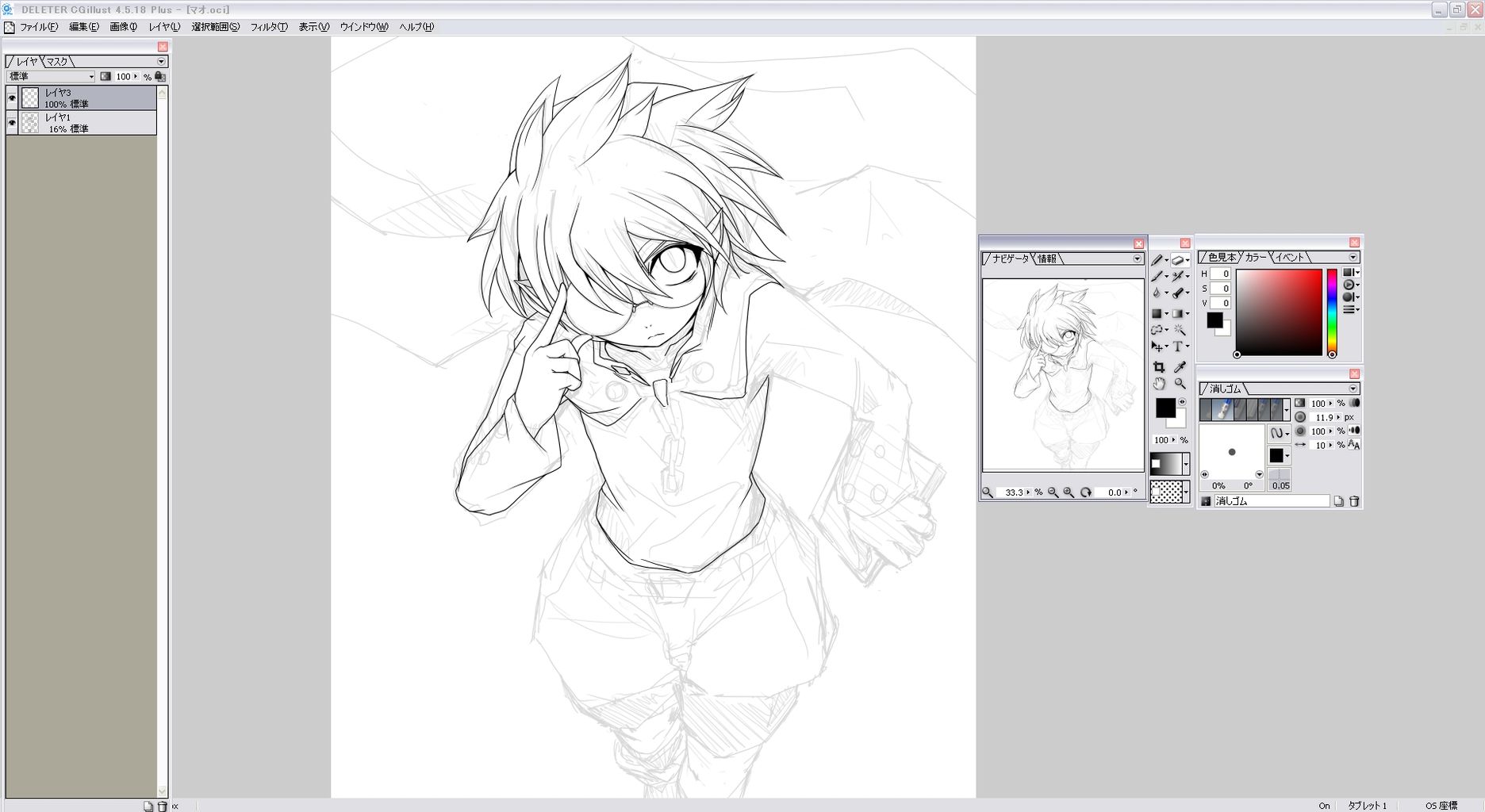The image size is (1485, 812).
Task: Click the layer transparency lock icon
Action: (160, 77)
